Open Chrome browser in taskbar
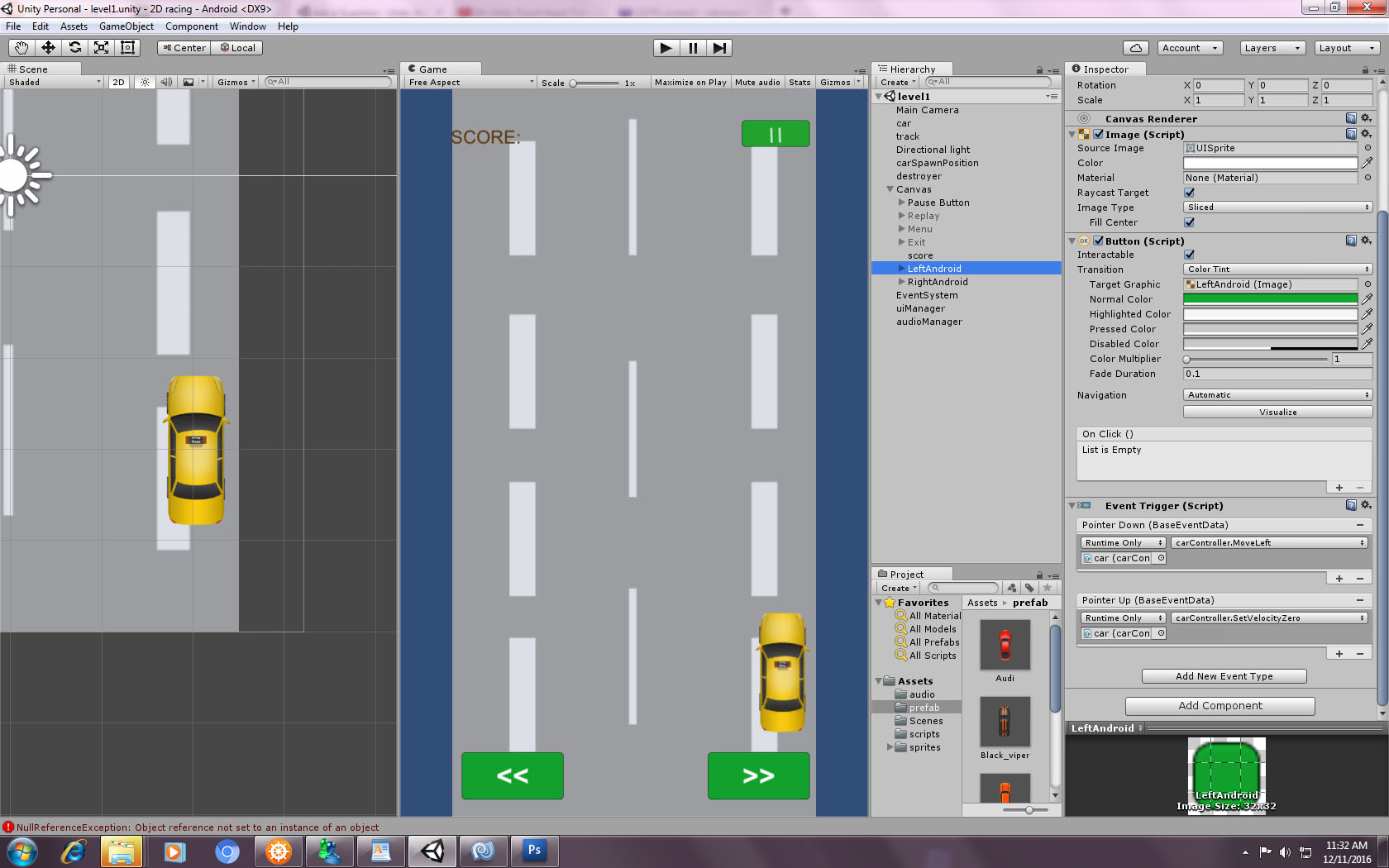The height and width of the screenshot is (868, 1389). [227, 851]
